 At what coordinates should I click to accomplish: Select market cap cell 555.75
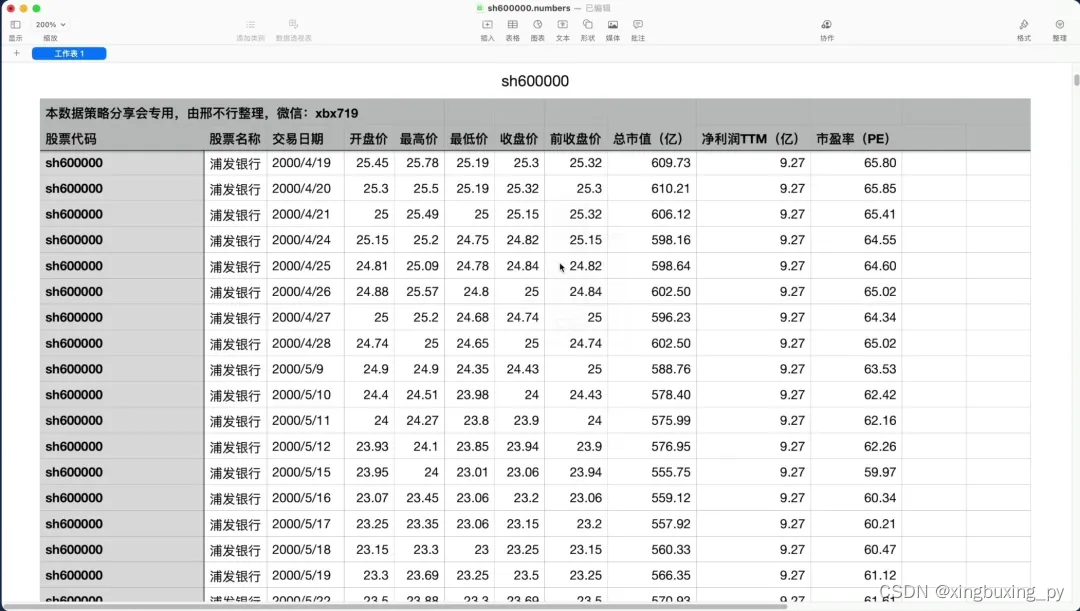tap(652, 473)
